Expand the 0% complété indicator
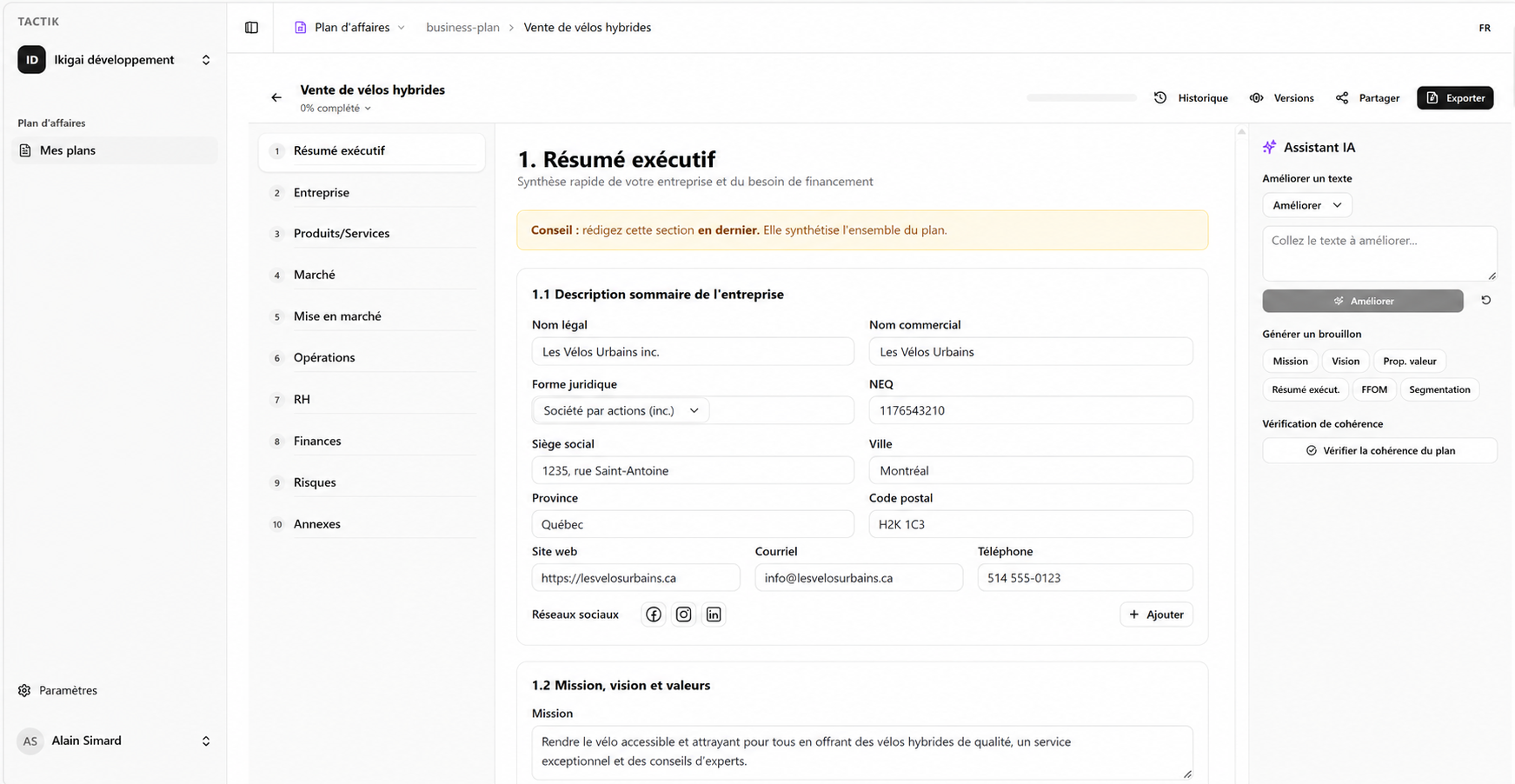Screen dimensions: 1515x784 336,109
